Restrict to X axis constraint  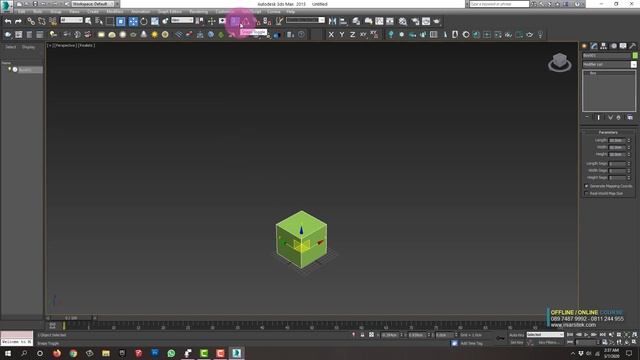[x=331, y=35]
